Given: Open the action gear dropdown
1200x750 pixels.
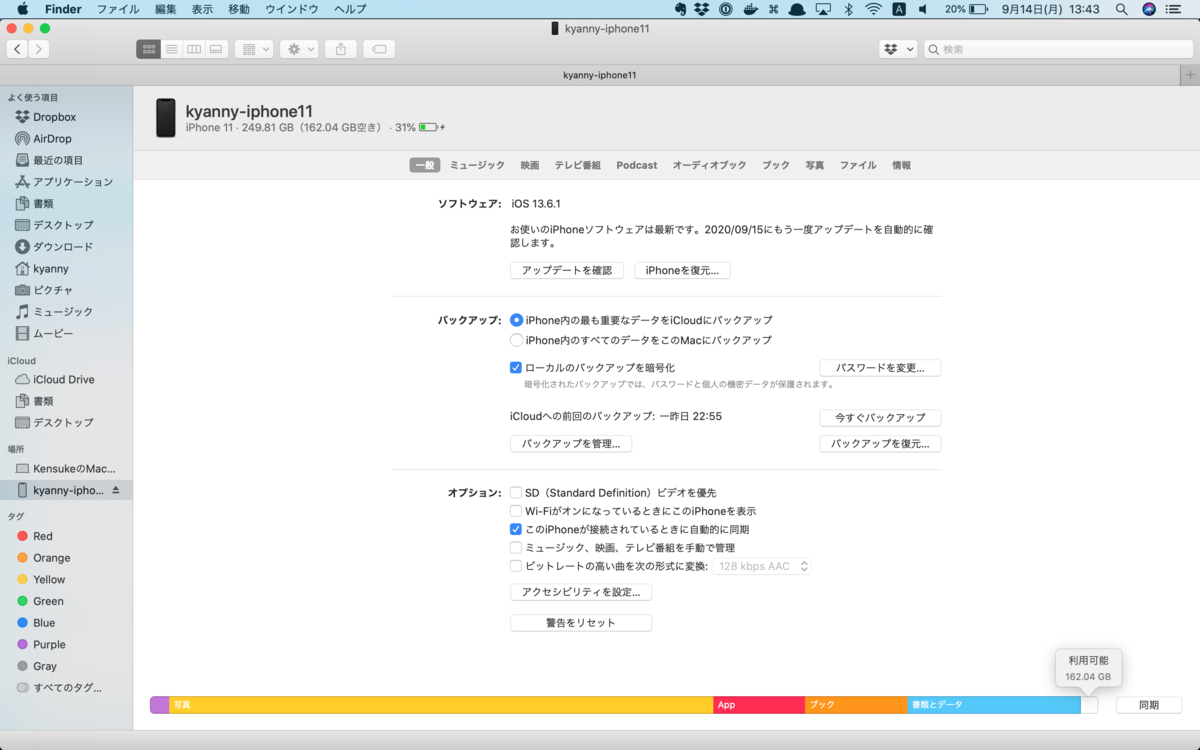Looking at the screenshot, I should point(299,49).
